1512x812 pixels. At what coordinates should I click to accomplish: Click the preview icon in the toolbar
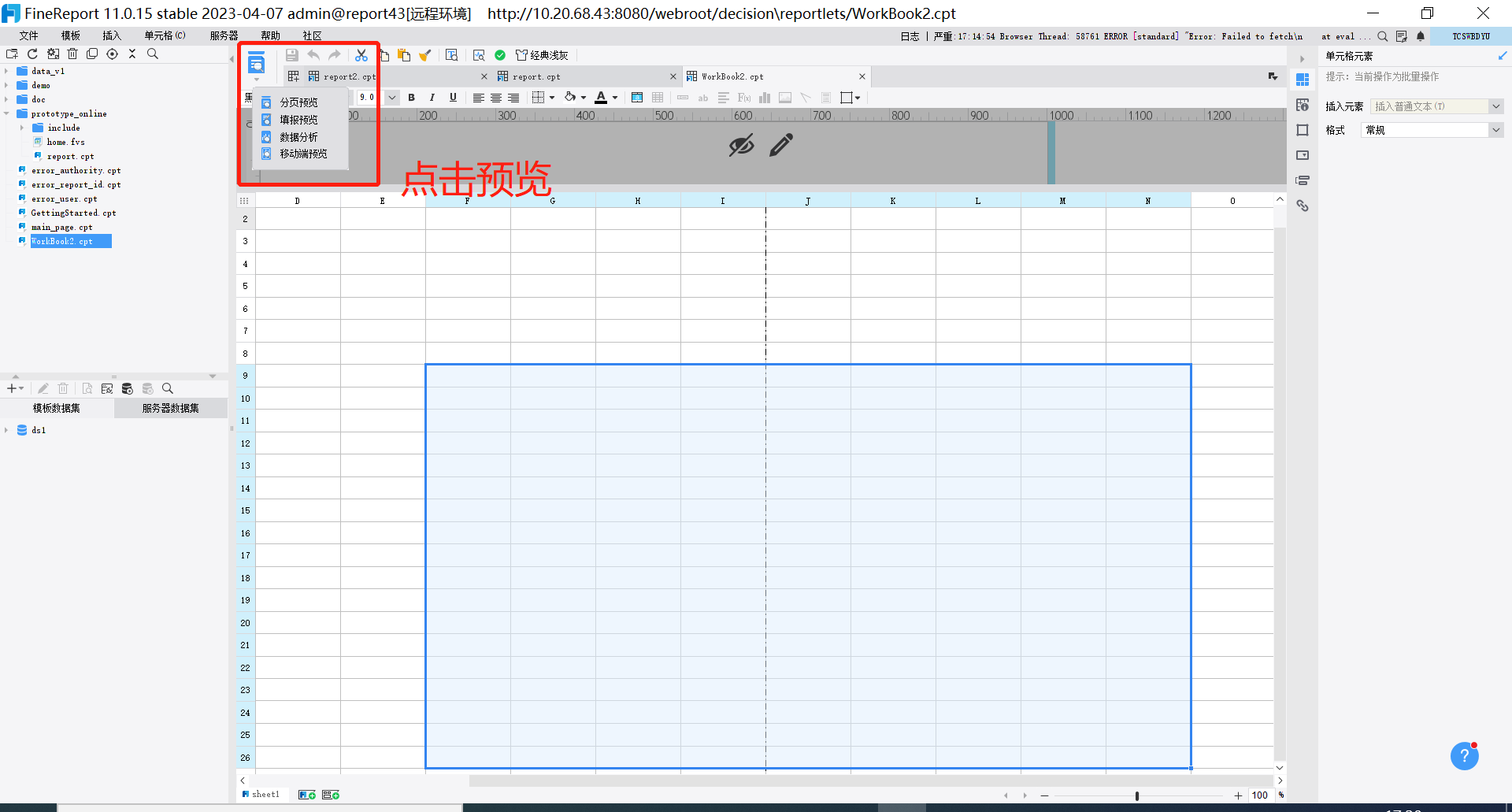pyautogui.click(x=257, y=63)
